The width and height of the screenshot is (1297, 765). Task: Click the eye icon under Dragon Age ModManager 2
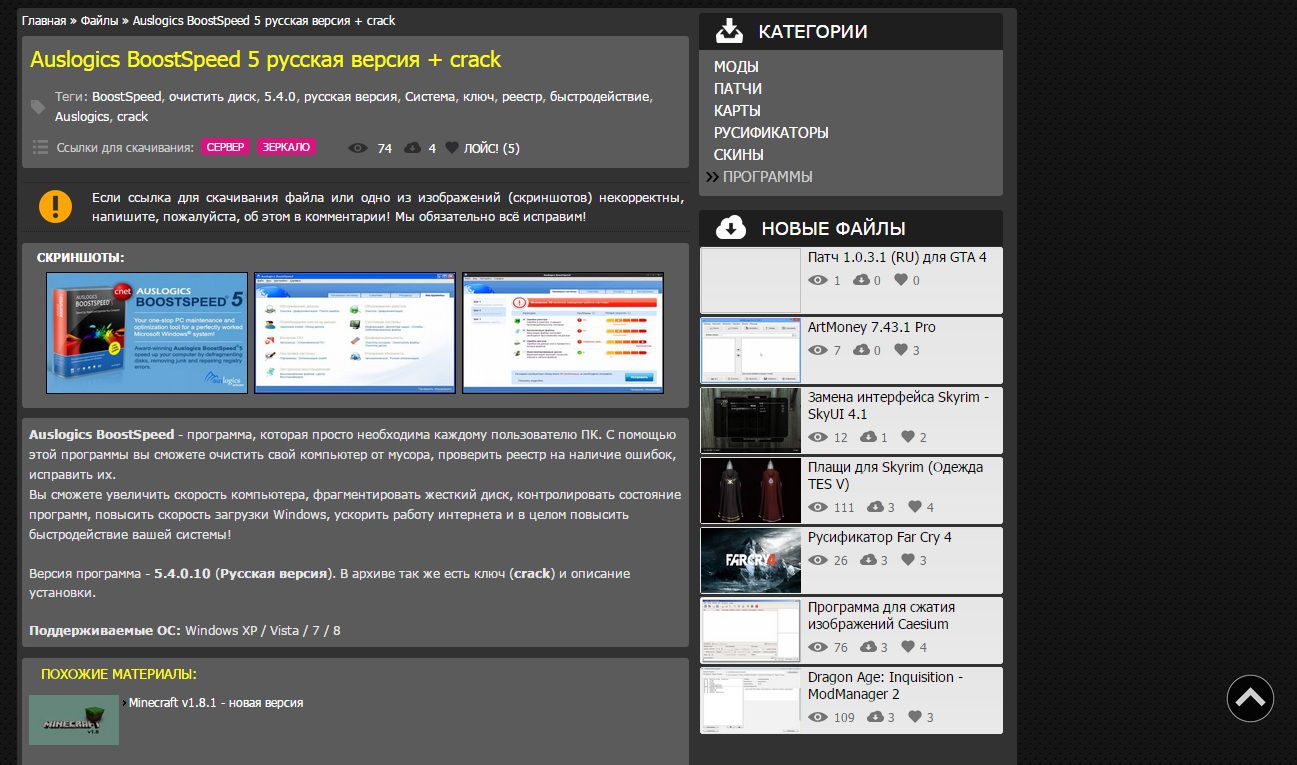(817, 717)
